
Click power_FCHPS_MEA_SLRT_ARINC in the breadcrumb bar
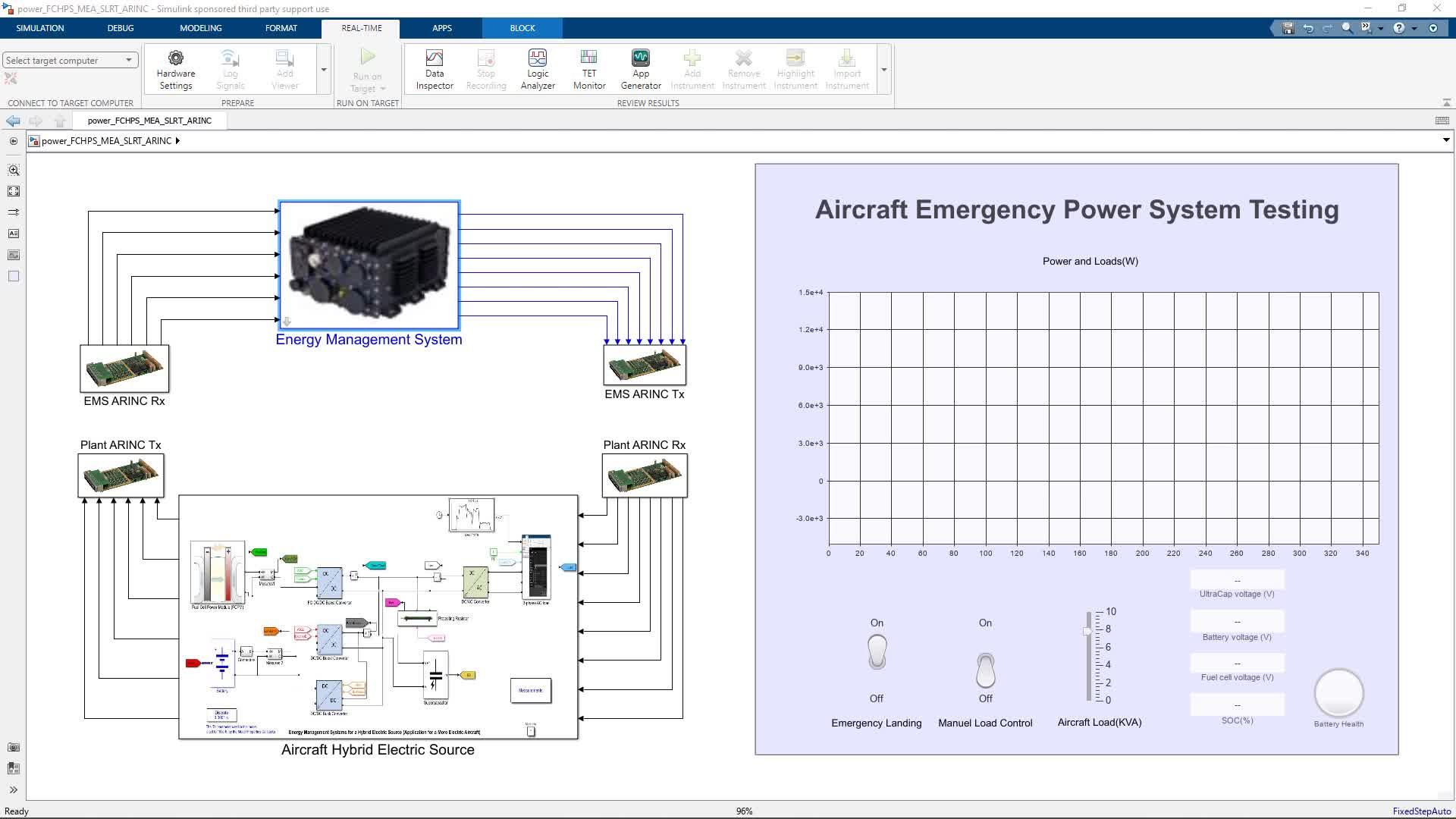click(108, 140)
